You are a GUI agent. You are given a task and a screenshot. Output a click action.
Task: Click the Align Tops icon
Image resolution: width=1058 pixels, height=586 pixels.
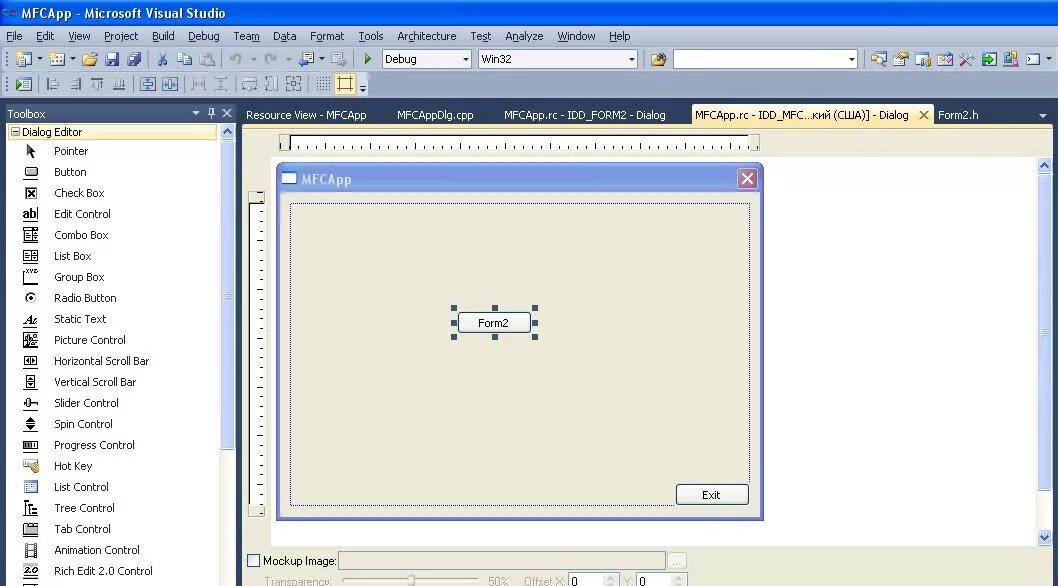[x=96, y=84]
